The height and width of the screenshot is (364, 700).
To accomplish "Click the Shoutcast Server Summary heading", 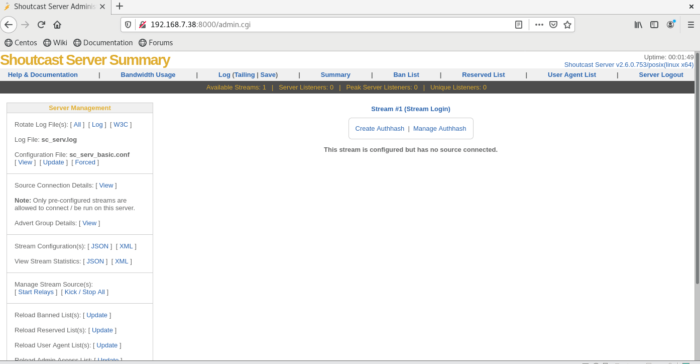I will tap(85, 60).
